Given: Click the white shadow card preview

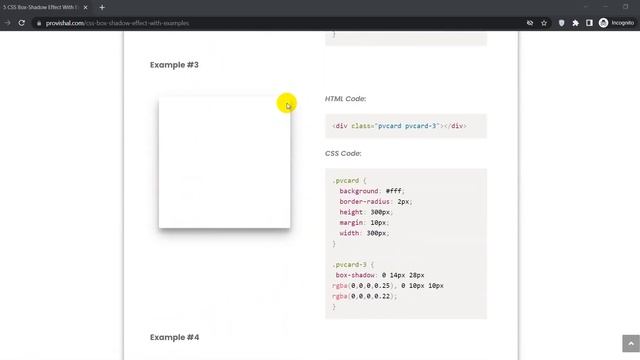Looking at the screenshot, I should pyautogui.click(x=224, y=162).
